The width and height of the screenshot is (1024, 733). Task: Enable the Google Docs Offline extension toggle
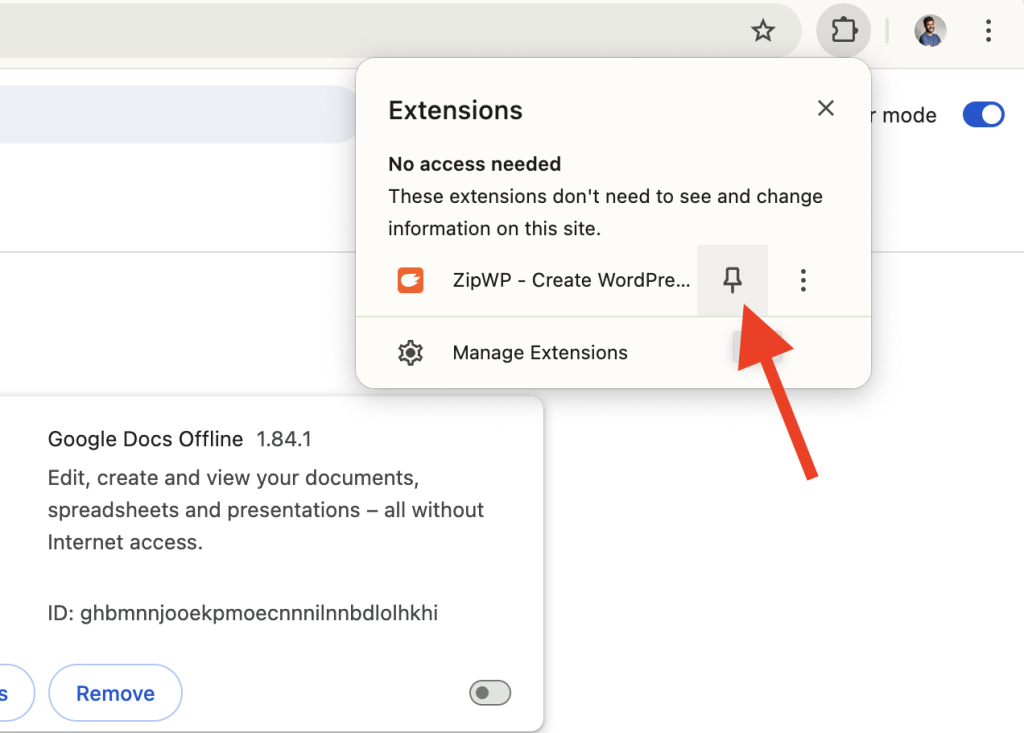(489, 692)
